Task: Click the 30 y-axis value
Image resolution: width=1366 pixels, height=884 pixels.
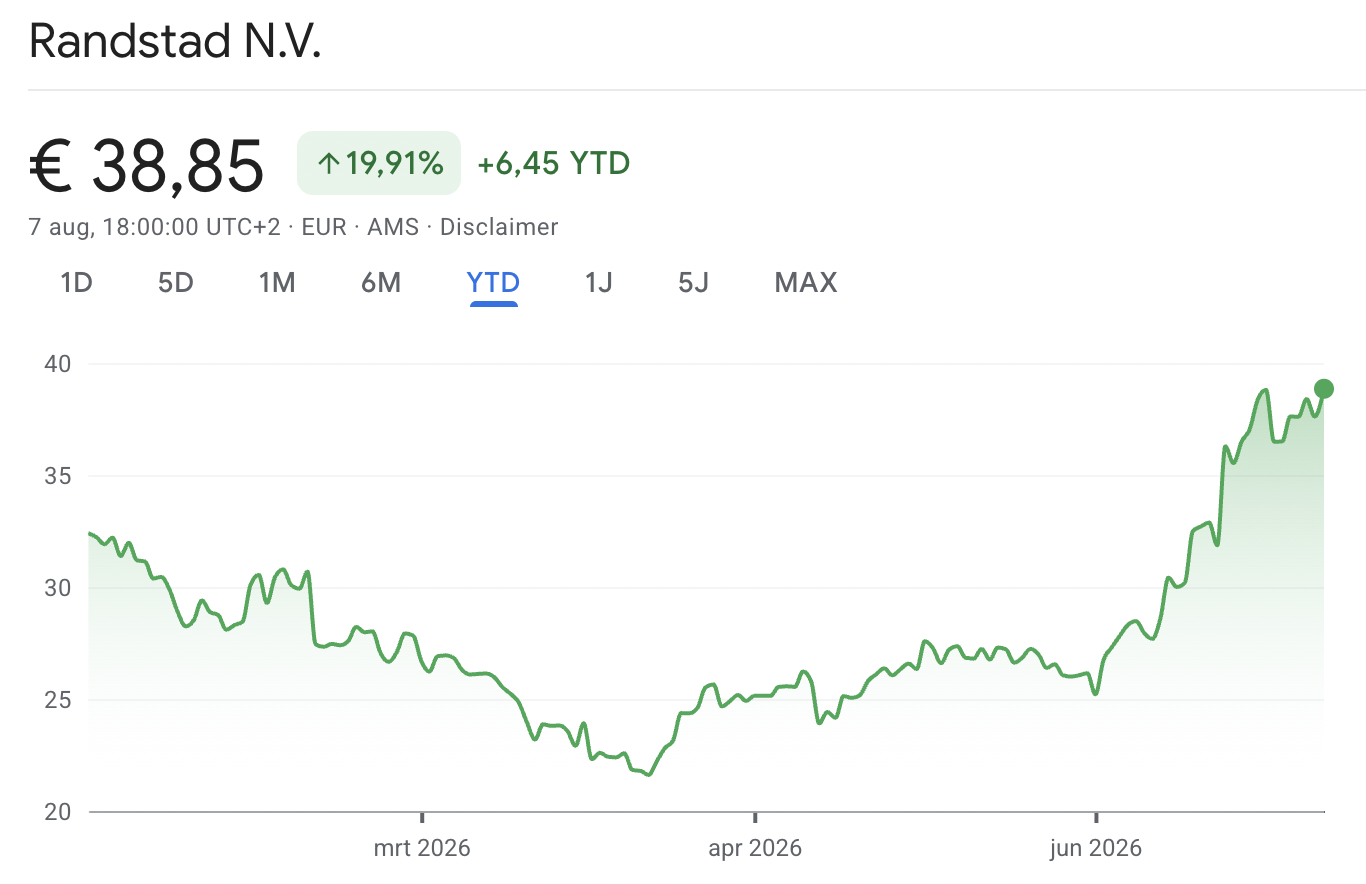Action: (58, 588)
